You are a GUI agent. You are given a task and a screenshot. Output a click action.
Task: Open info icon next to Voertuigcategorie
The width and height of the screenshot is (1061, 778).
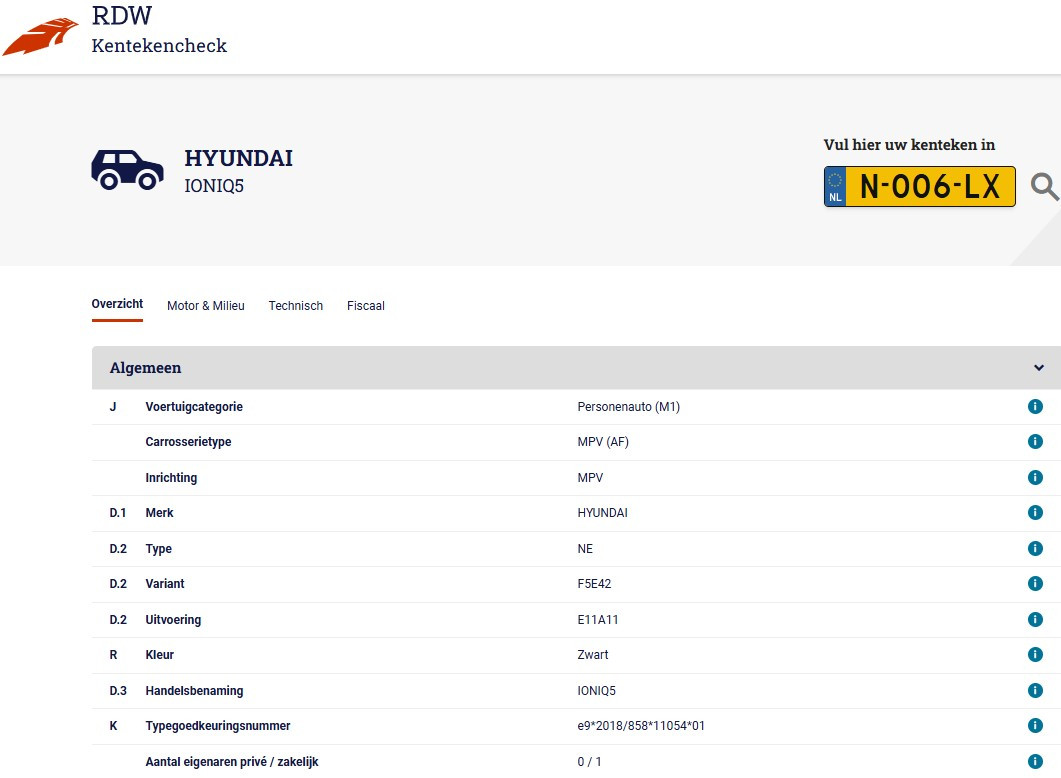pyautogui.click(x=1035, y=406)
